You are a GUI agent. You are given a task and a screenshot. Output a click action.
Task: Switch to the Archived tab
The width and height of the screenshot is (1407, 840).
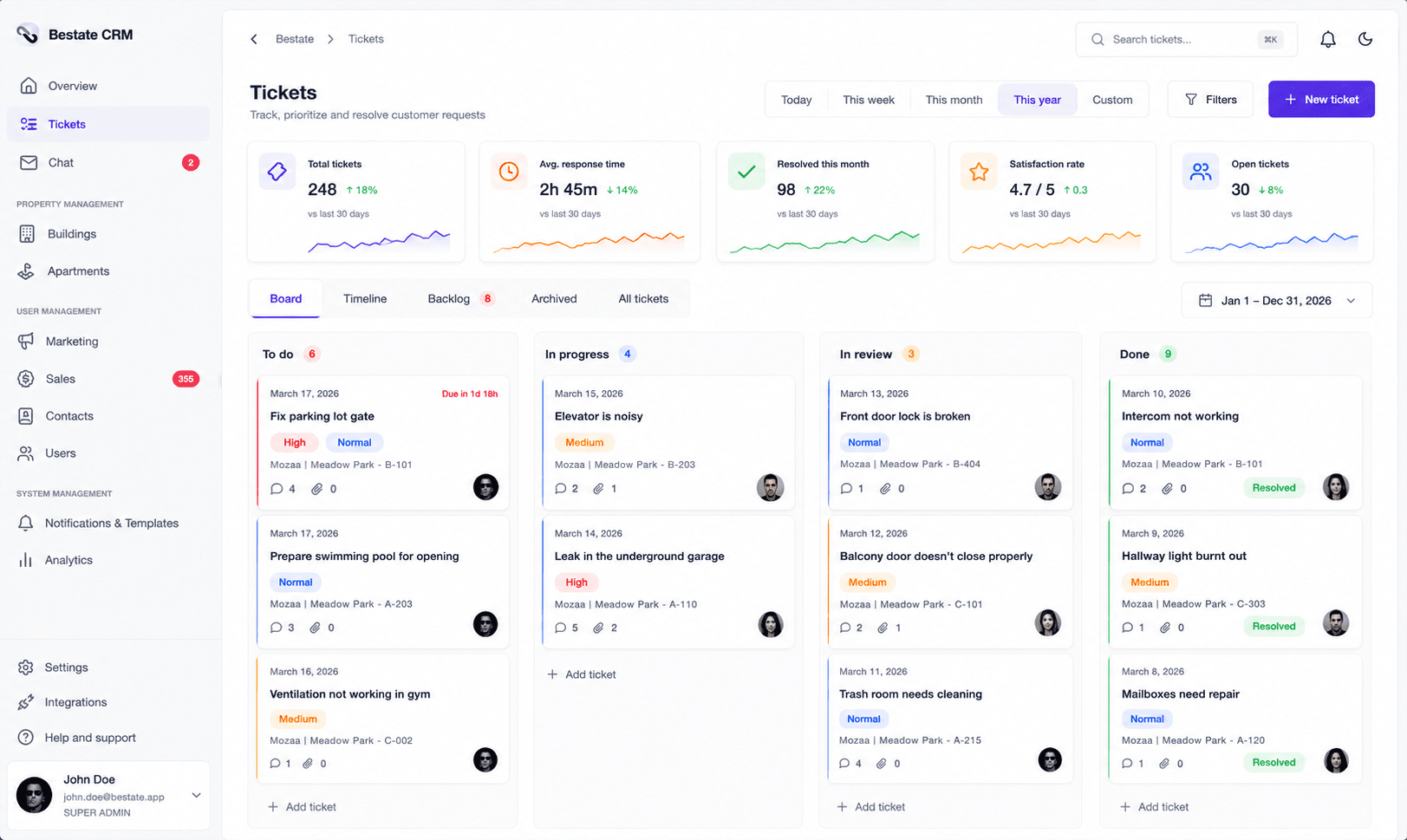tap(554, 298)
